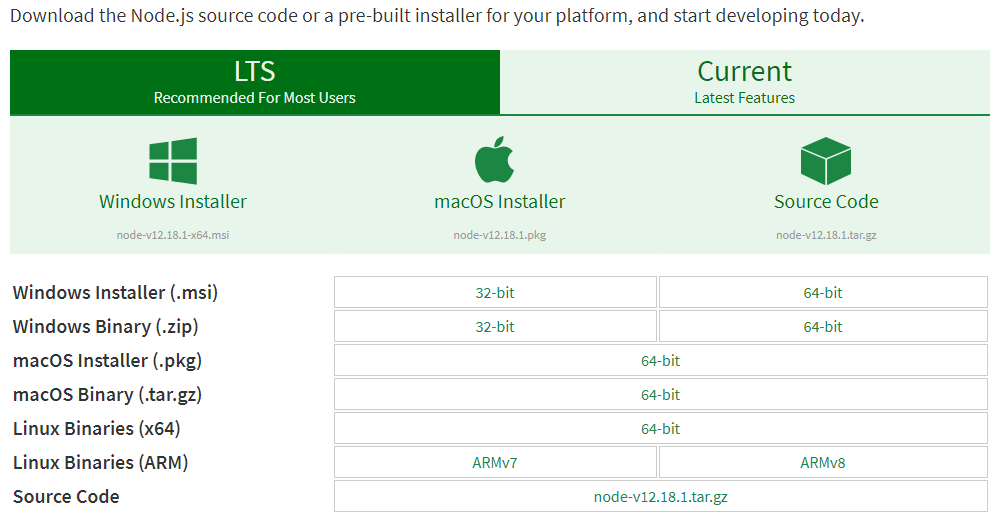Click the Windows logo icon
The width and height of the screenshot is (997, 526).
173,161
